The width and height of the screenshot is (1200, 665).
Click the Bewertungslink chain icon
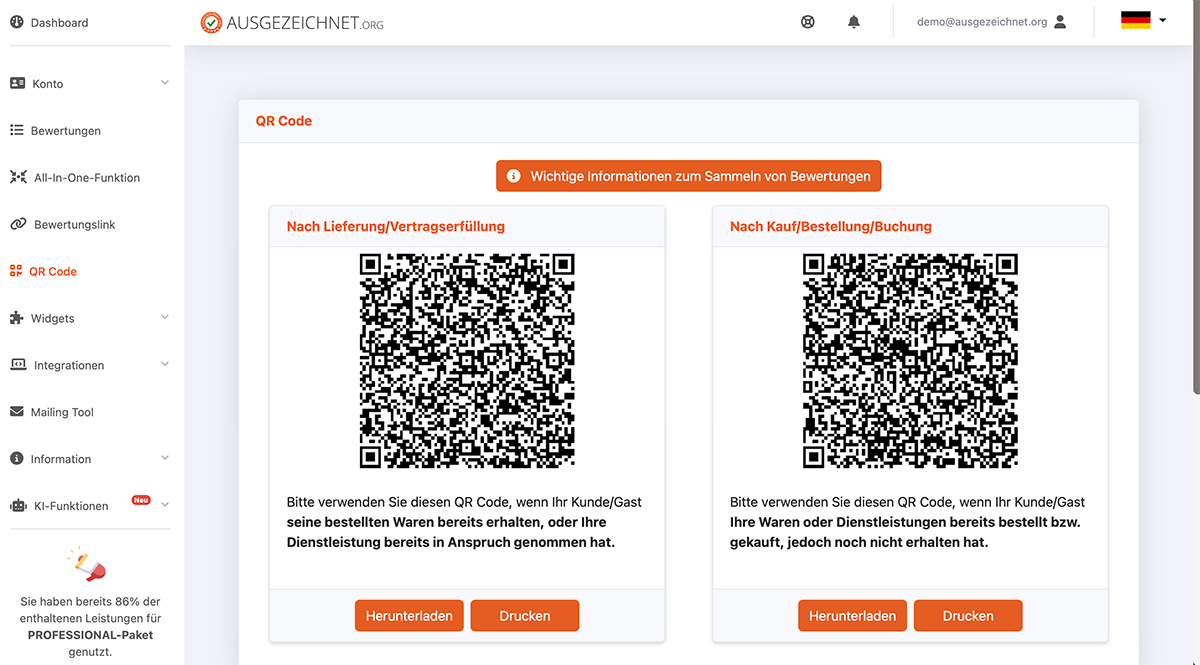pos(18,224)
